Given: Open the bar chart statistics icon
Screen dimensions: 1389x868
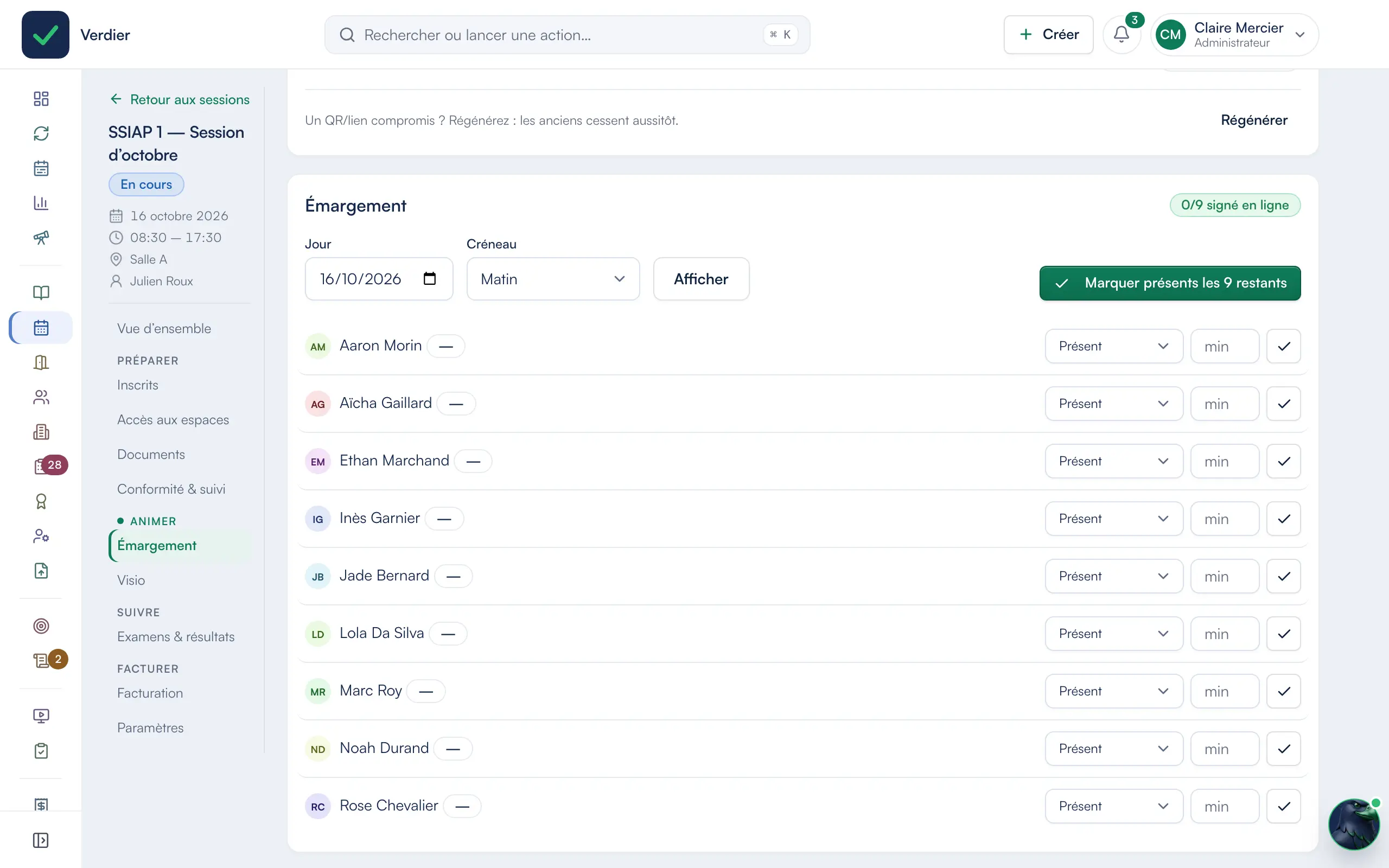Looking at the screenshot, I should (x=41, y=203).
